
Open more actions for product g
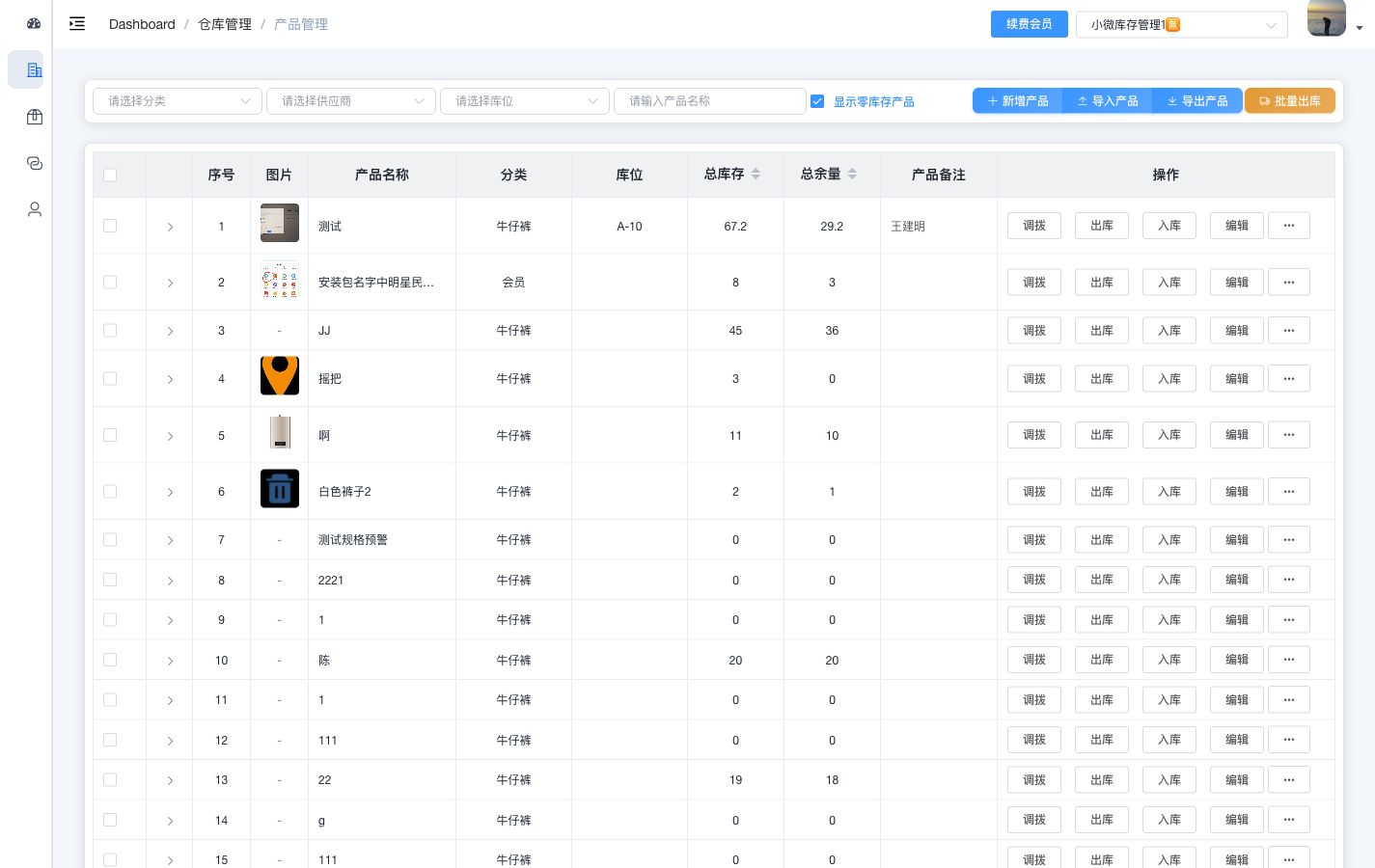[x=1289, y=820]
